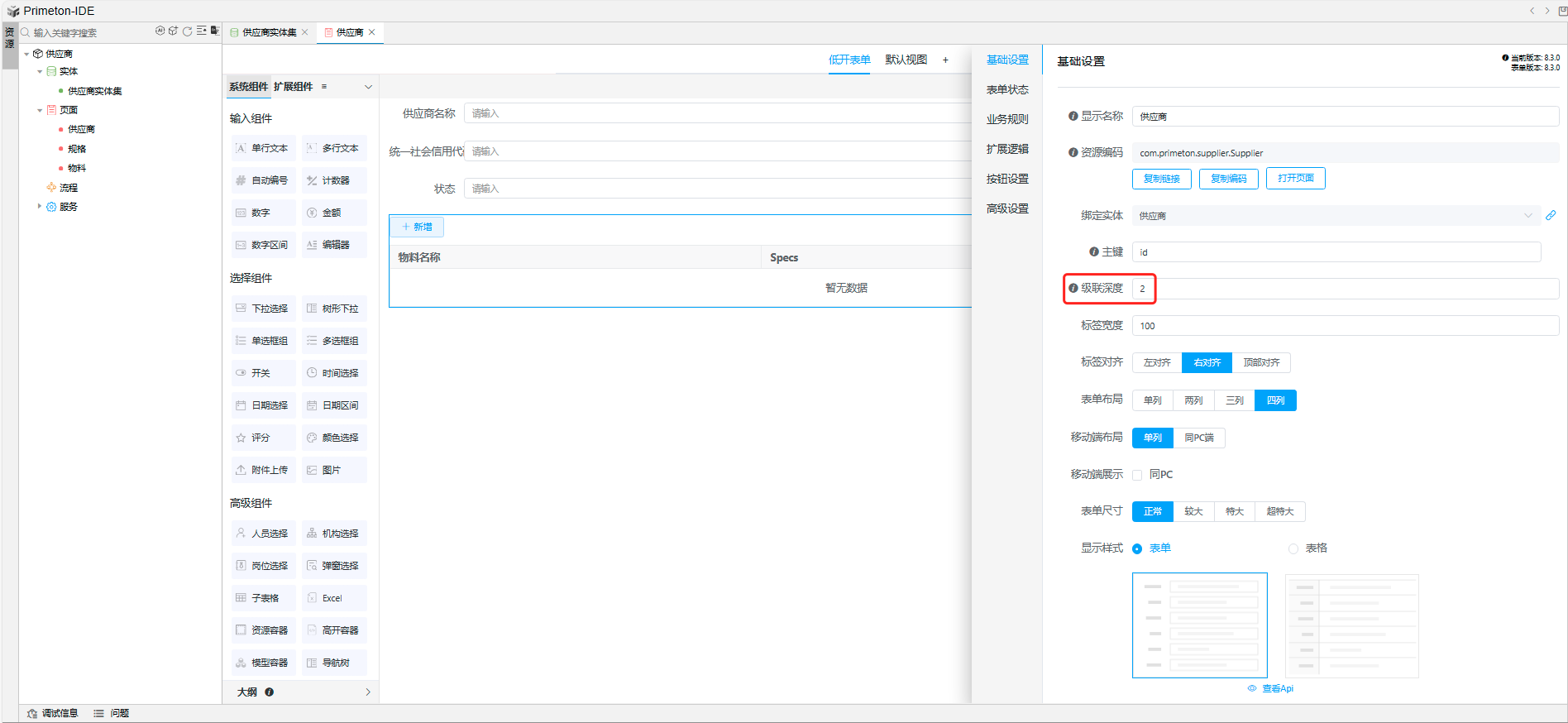This screenshot has width=1568, height=723.
Task: Collapse the component panel chevron
Action: click(369, 87)
